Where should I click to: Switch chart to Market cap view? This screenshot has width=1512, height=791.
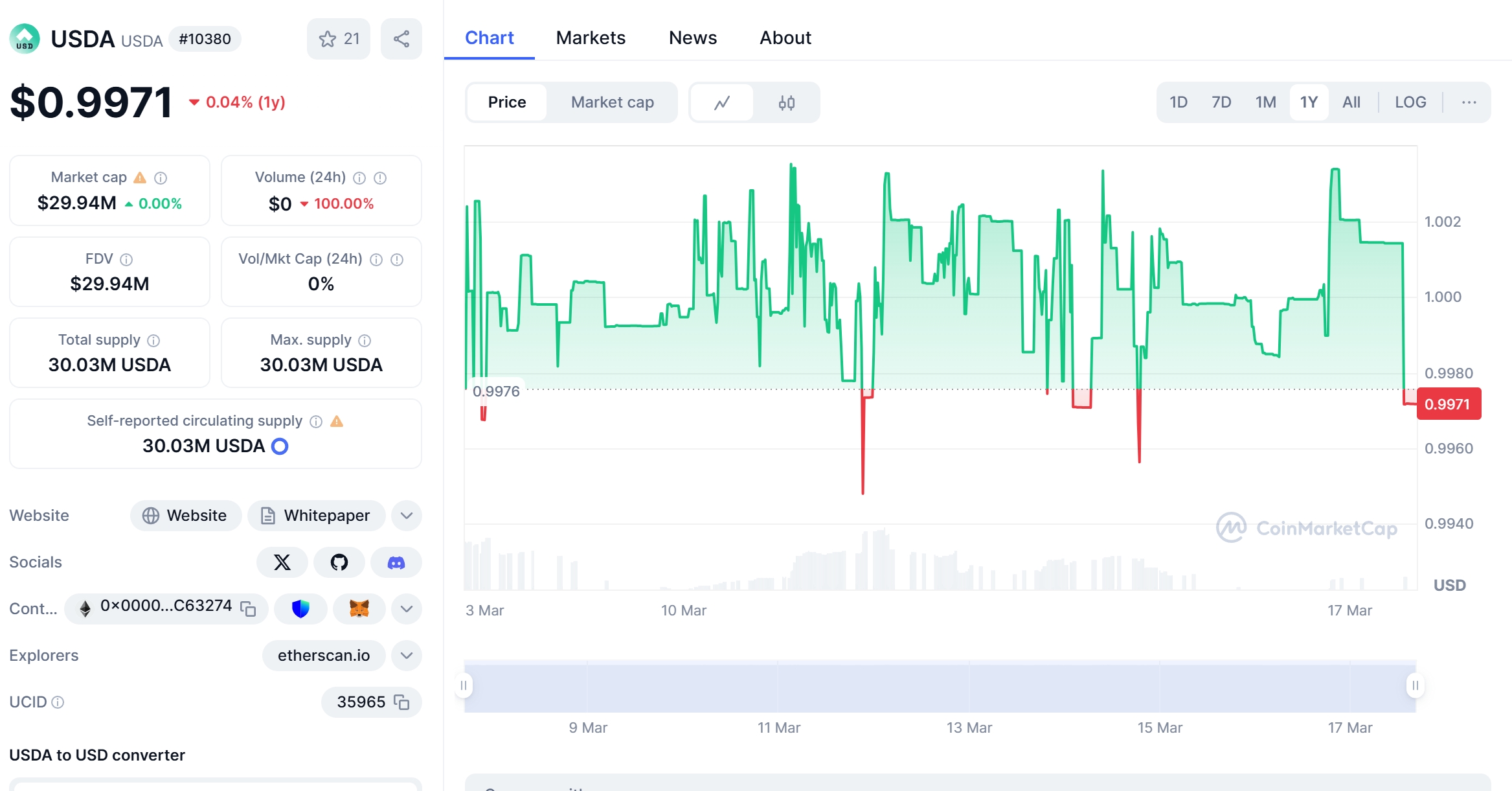click(x=613, y=102)
